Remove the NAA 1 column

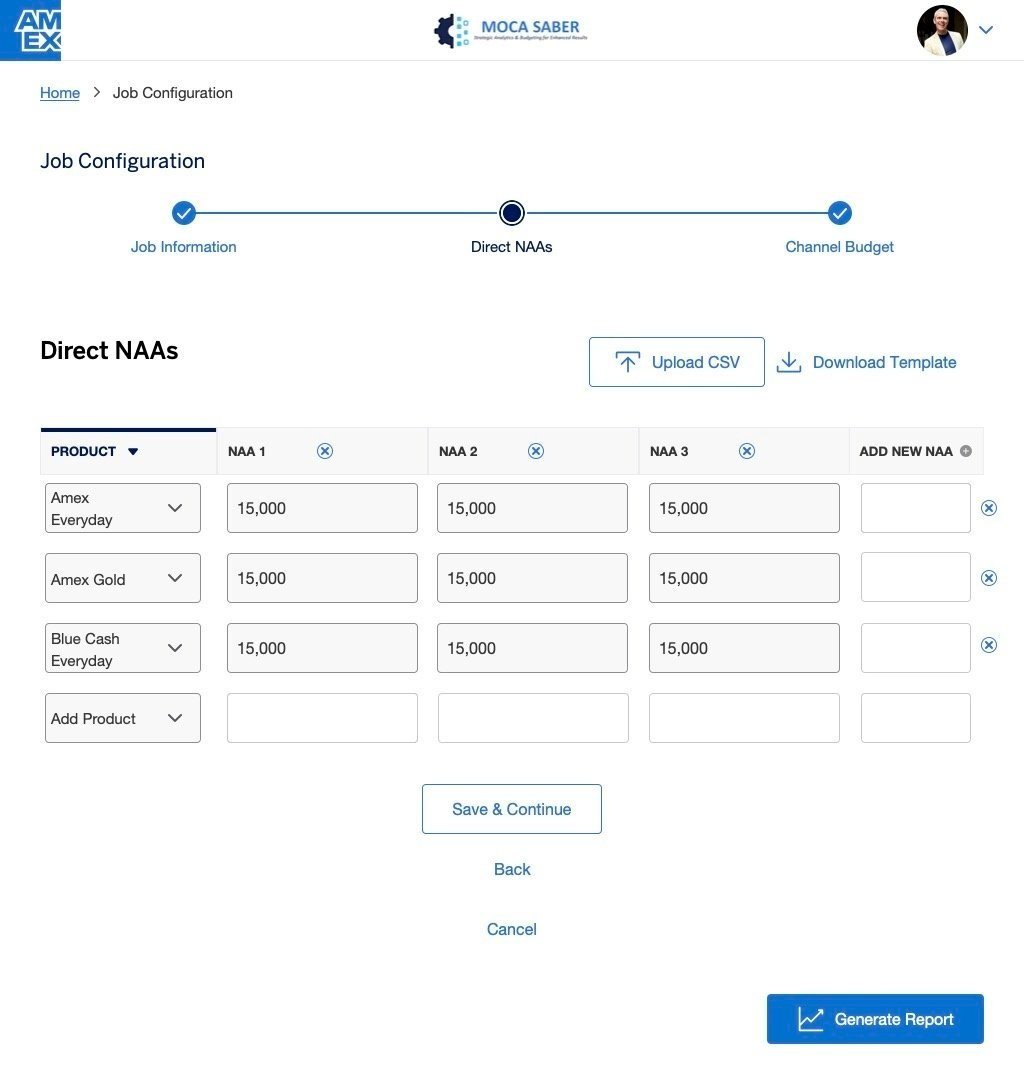click(325, 451)
